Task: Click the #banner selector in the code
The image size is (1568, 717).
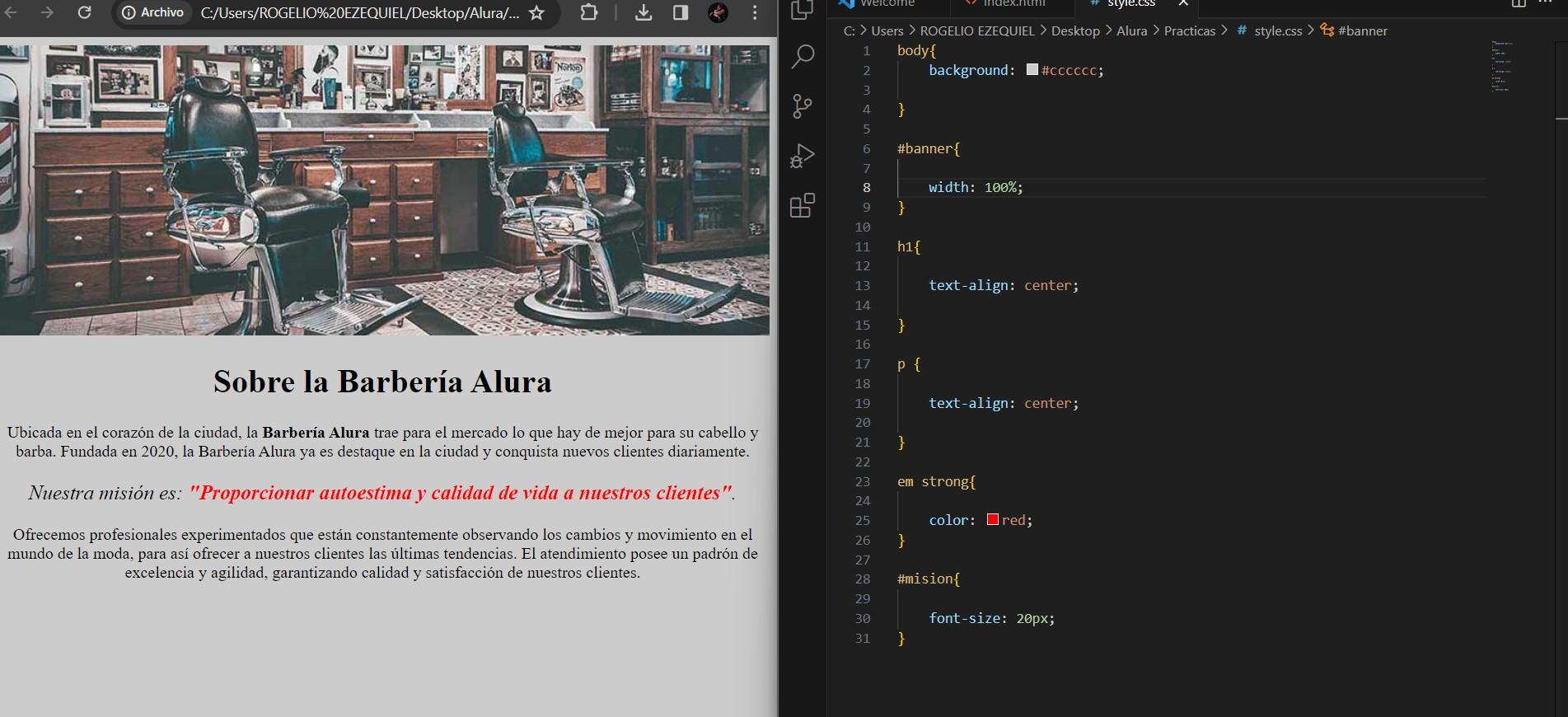Action: [925, 148]
